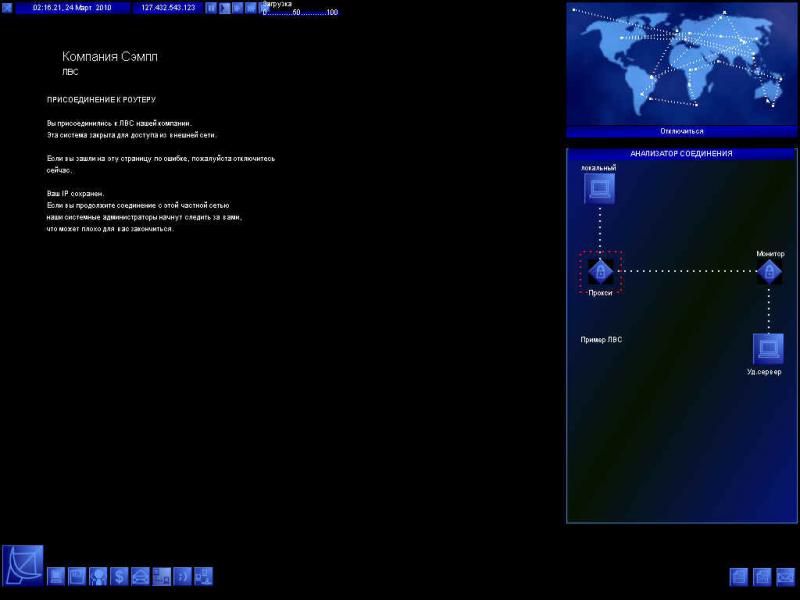Click the Отключаться disconnect button

click(681, 131)
